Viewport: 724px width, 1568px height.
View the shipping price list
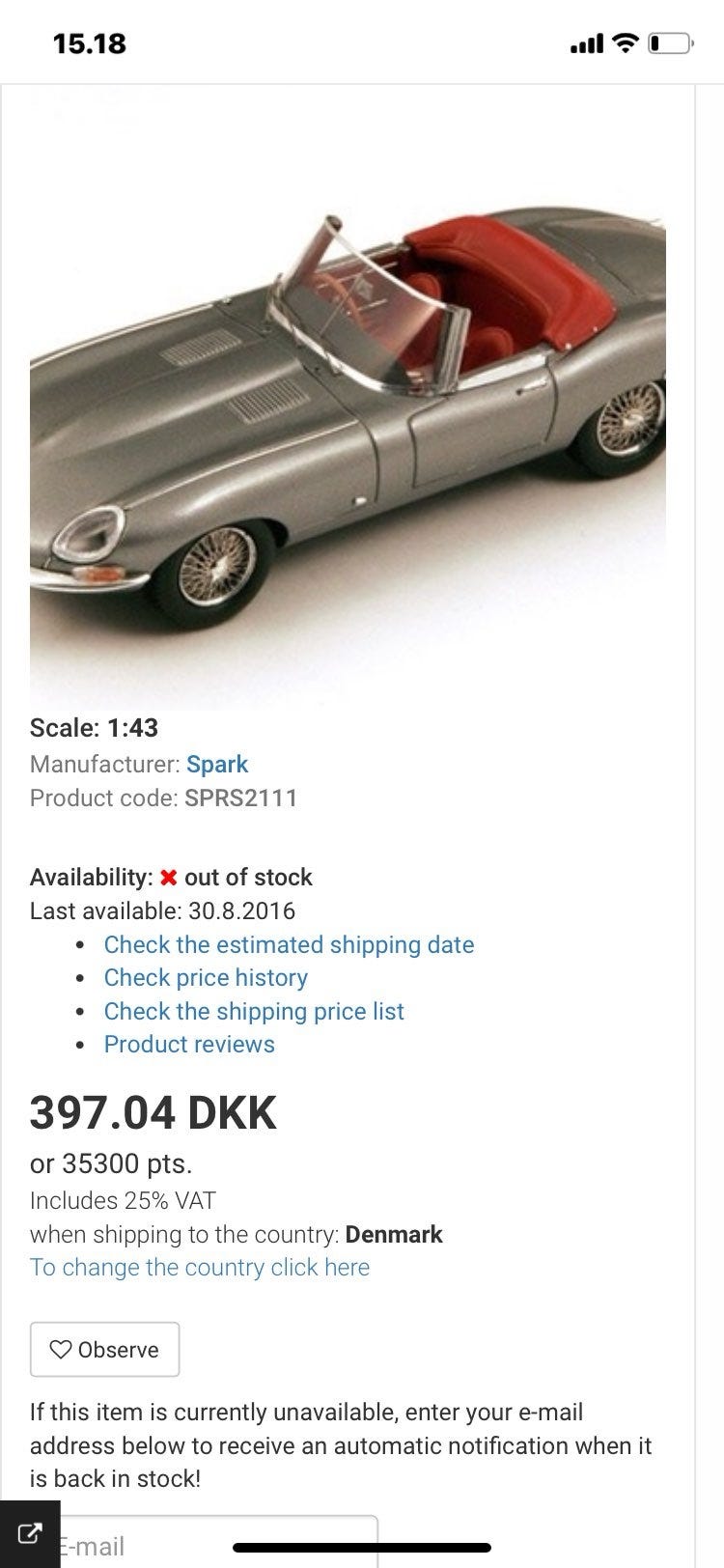(254, 1011)
